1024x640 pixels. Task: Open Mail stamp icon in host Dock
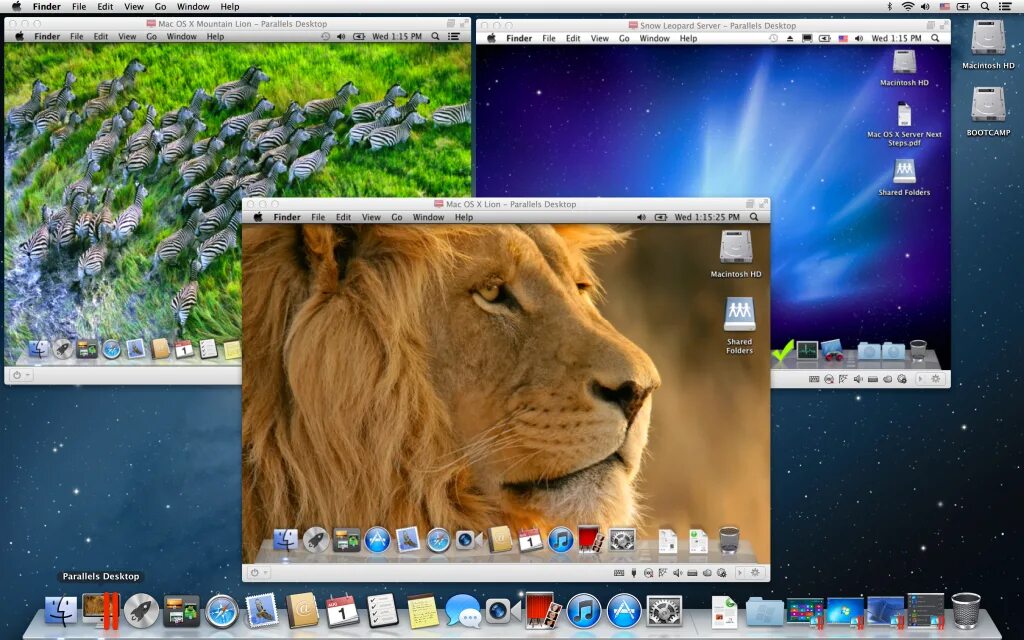click(262, 611)
